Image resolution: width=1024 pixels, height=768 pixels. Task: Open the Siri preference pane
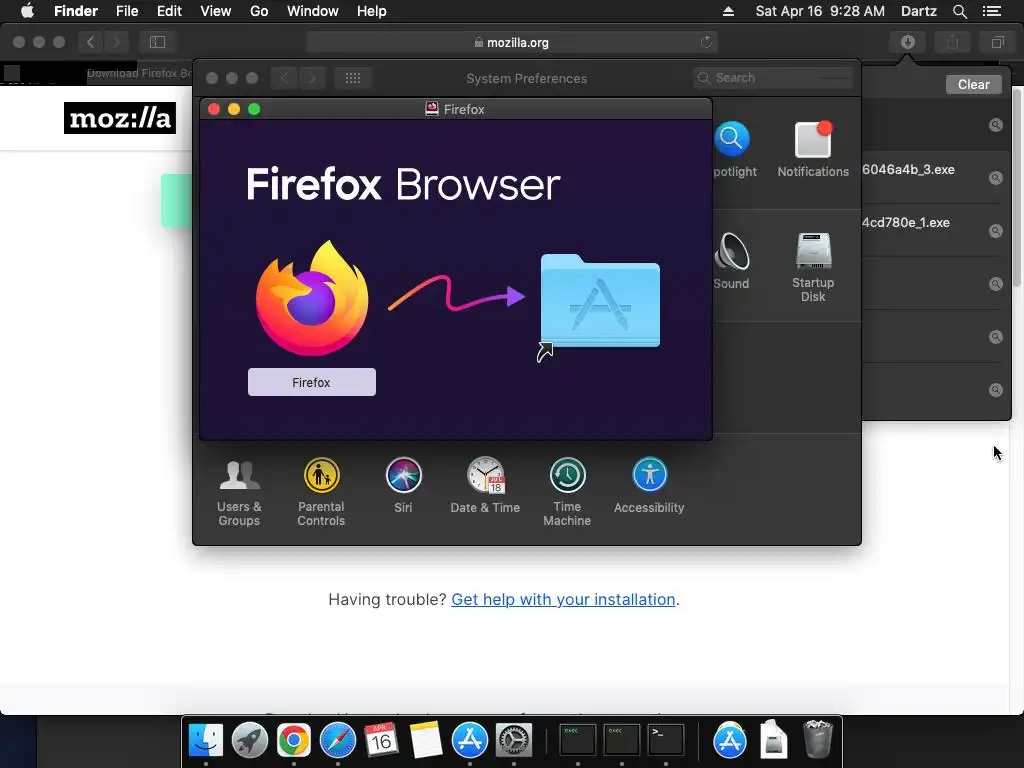(x=403, y=485)
